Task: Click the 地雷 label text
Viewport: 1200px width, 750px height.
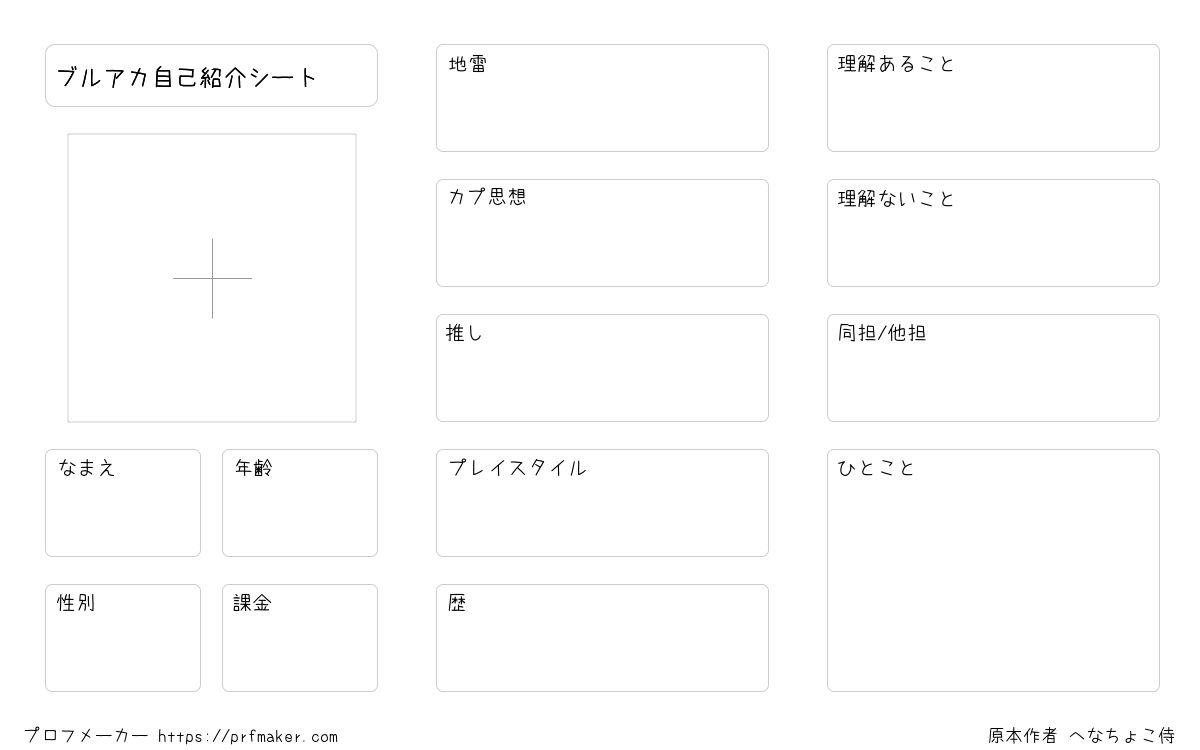Action: (468, 65)
